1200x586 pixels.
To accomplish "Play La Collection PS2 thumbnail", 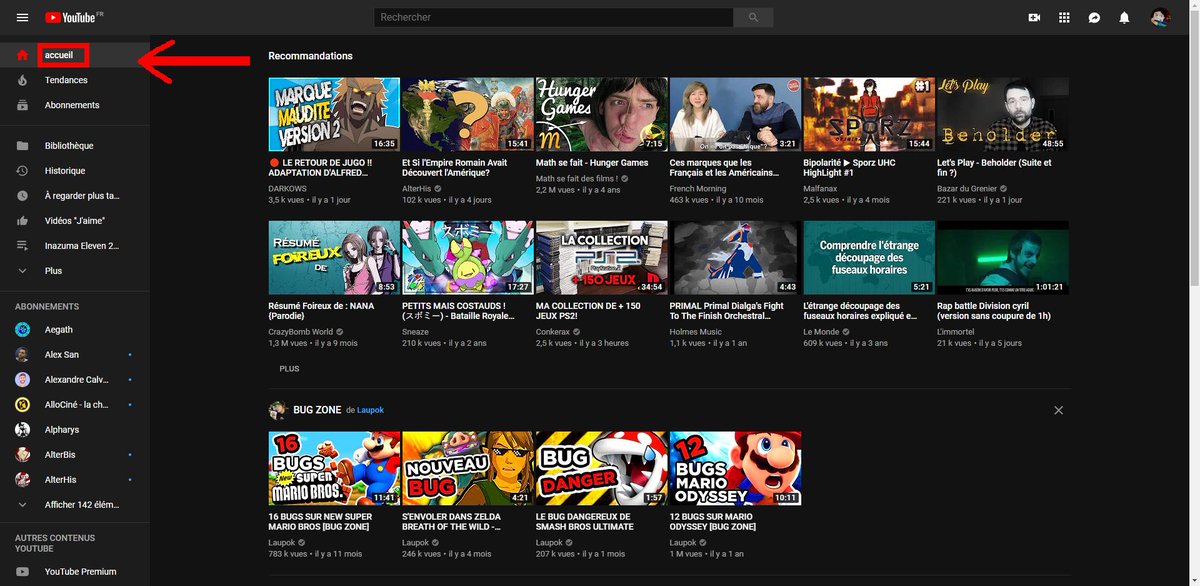I will (x=601, y=258).
